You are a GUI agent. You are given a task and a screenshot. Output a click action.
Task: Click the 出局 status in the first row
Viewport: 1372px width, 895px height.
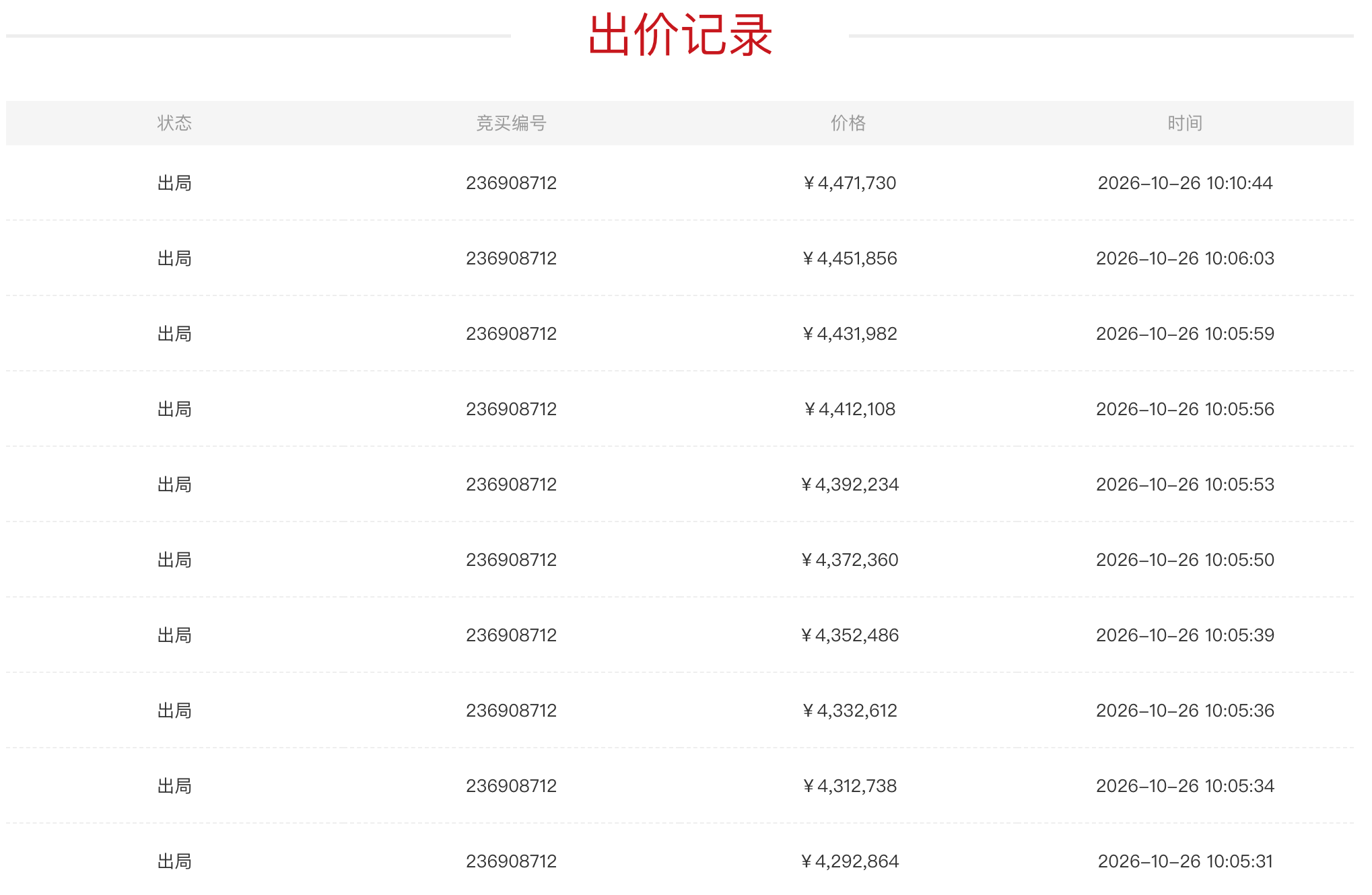[x=174, y=183]
